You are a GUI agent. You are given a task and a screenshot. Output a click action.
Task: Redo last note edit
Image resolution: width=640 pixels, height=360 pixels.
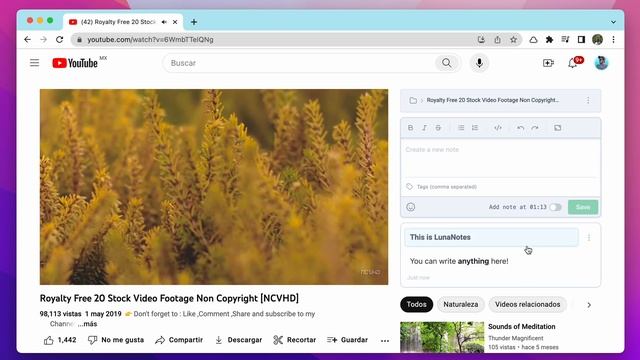(535, 128)
